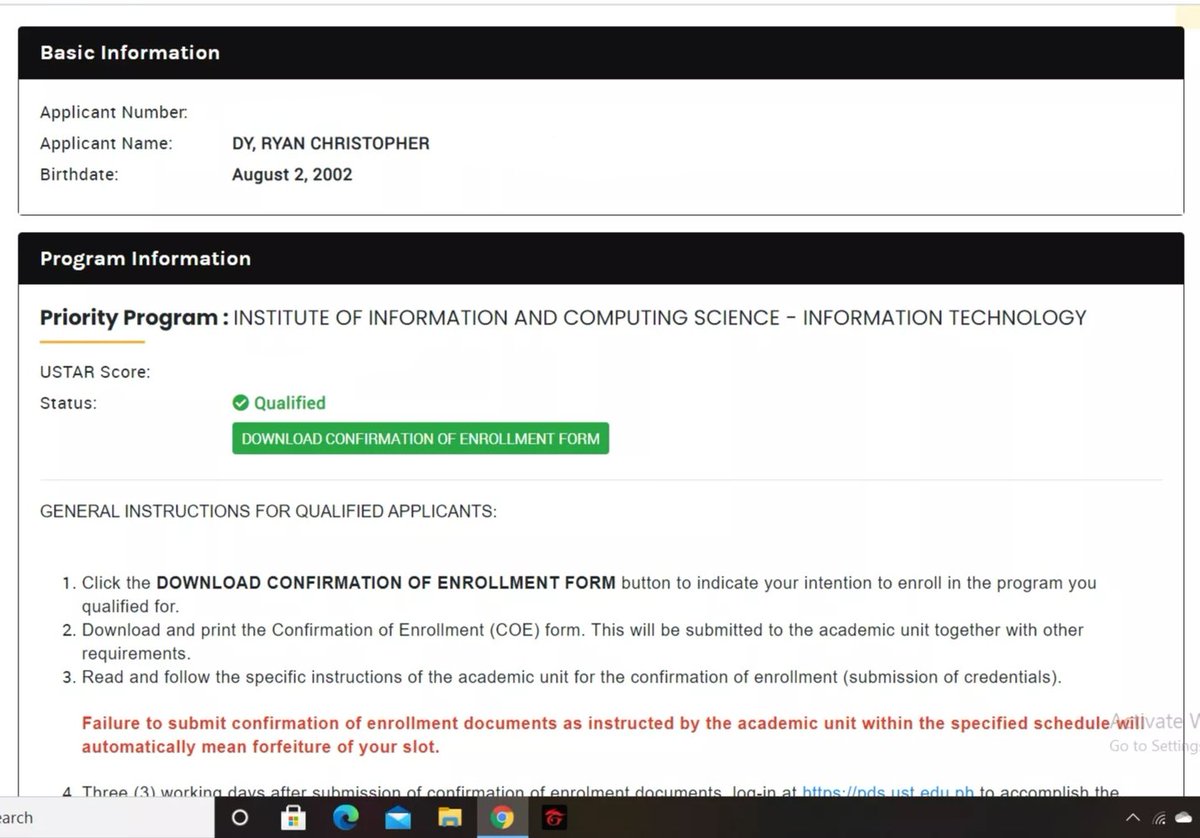Select the birthdate August 2, 2002

coord(292,175)
